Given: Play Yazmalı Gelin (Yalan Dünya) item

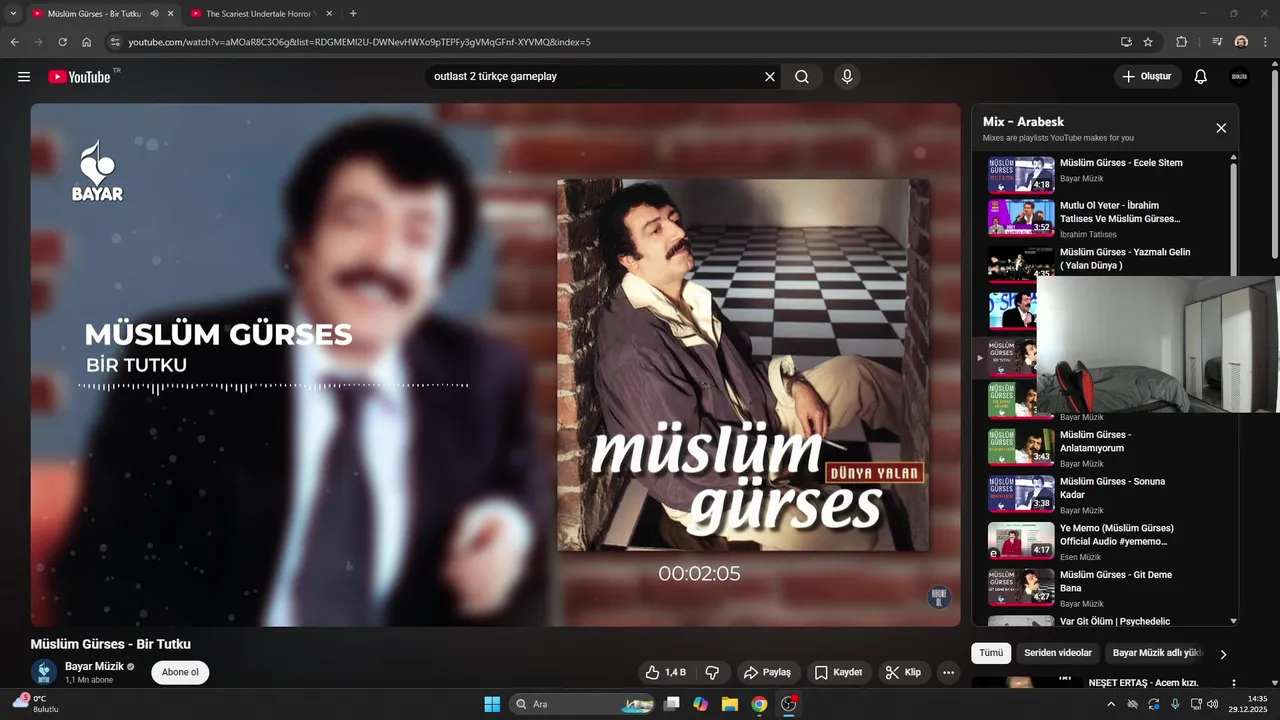Looking at the screenshot, I should (x=1100, y=263).
